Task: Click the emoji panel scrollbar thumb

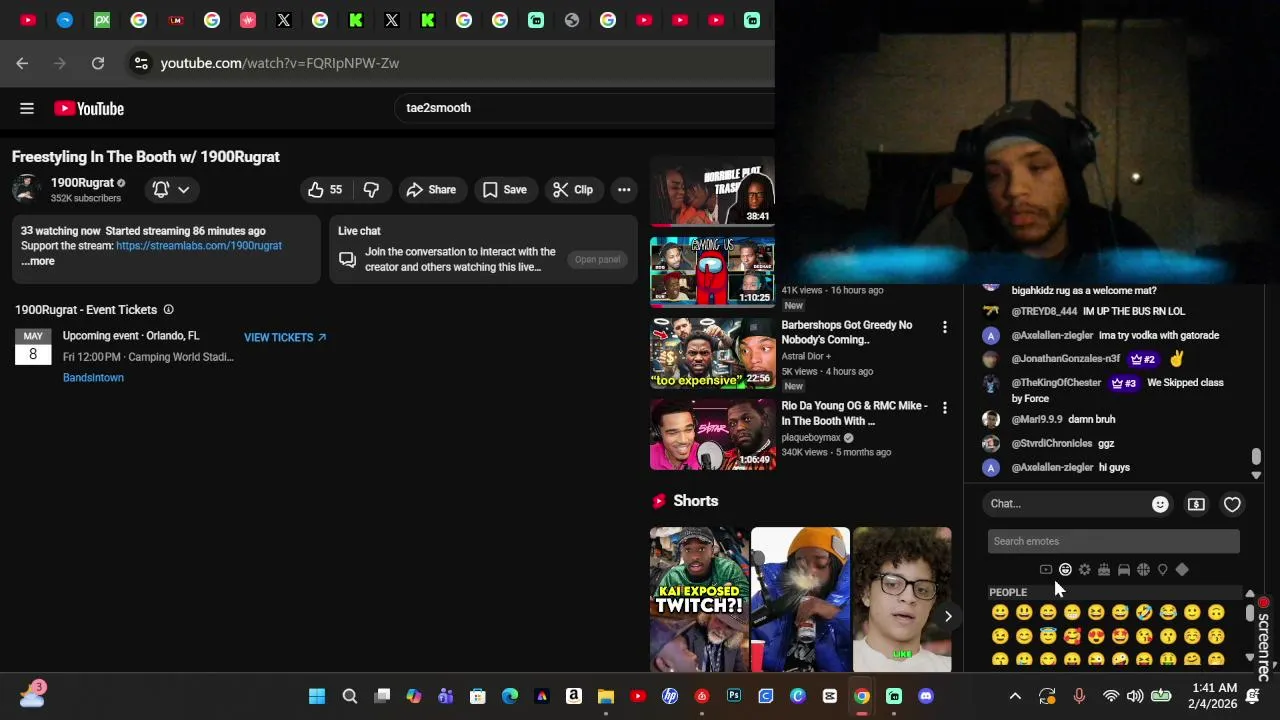Action: tap(1250, 612)
